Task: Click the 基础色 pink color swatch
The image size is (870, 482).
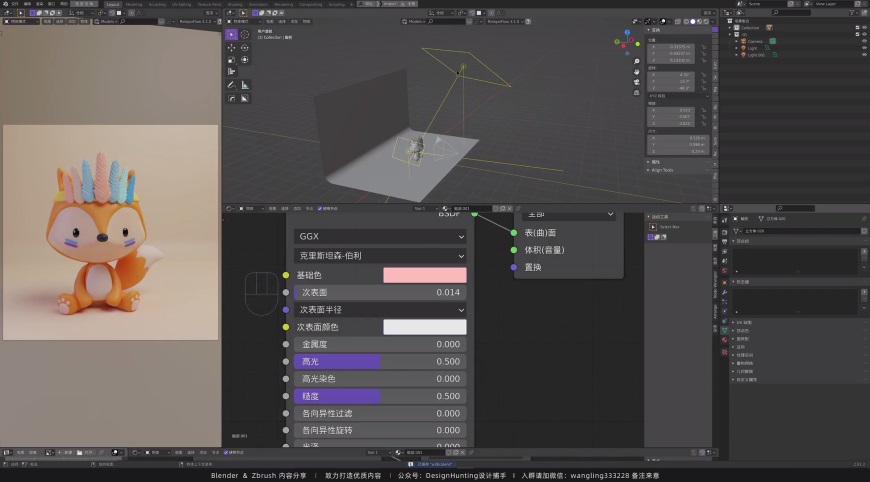Action: (x=425, y=275)
